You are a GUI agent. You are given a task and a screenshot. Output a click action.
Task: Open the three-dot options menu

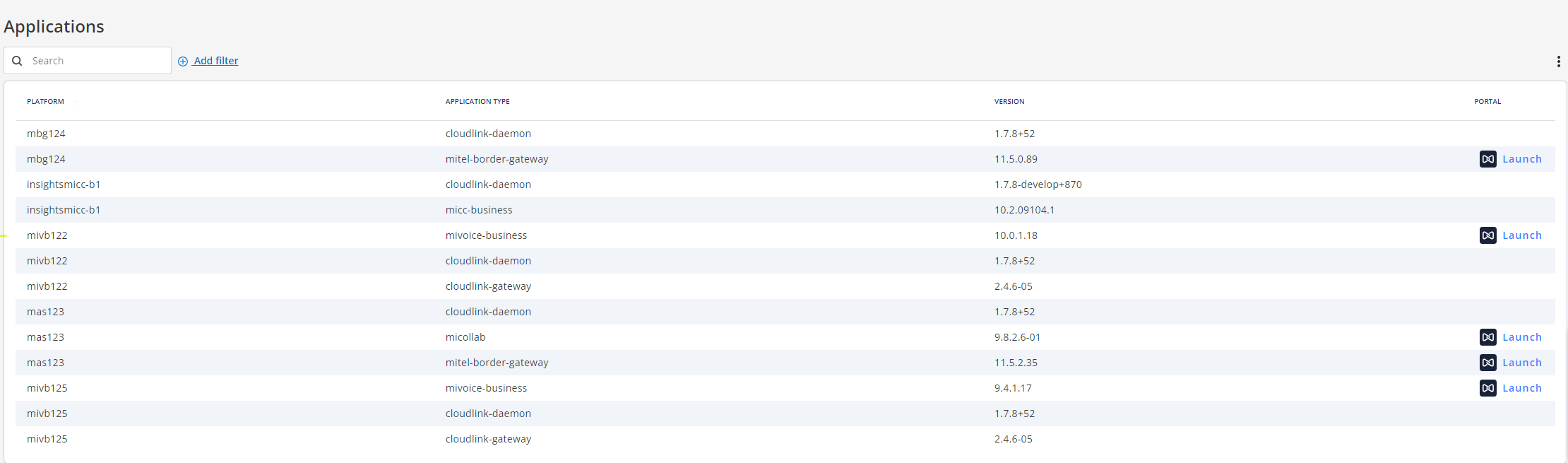(x=1558, y=61)
